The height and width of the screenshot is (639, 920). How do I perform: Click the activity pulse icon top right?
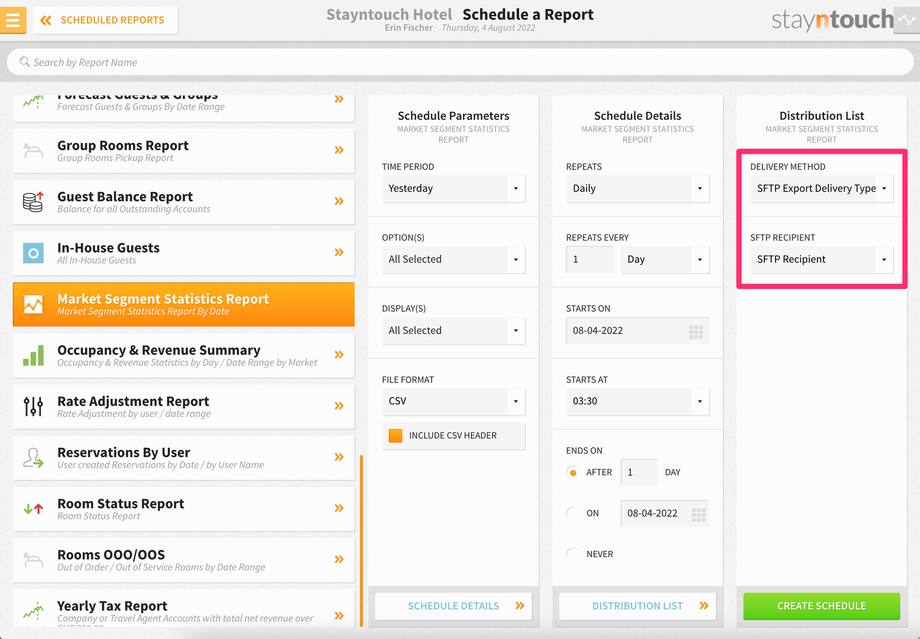pos(907,20)
